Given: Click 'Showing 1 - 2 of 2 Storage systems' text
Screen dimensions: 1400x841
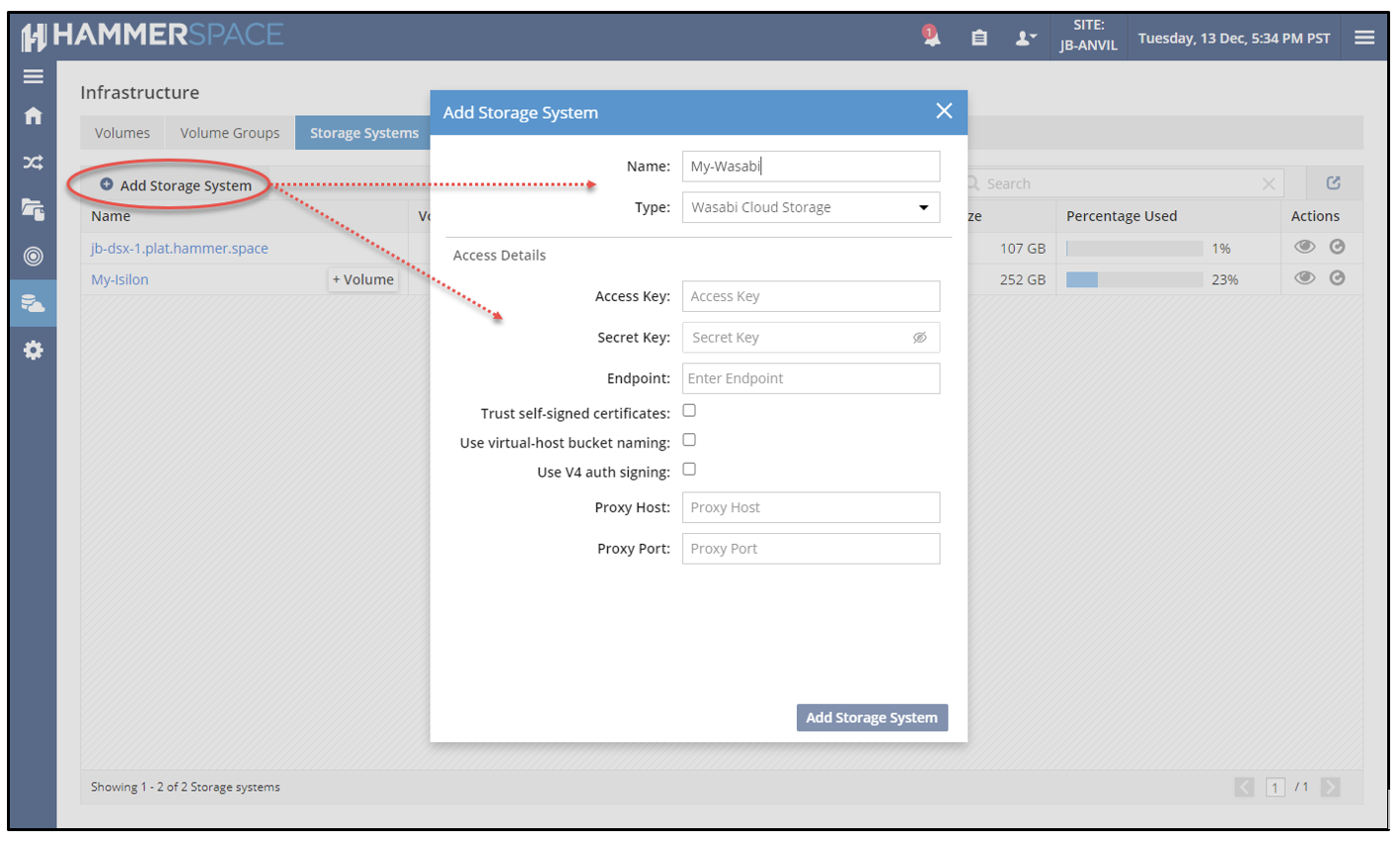Looking at the screenshot, I should (x=186, y=787).
